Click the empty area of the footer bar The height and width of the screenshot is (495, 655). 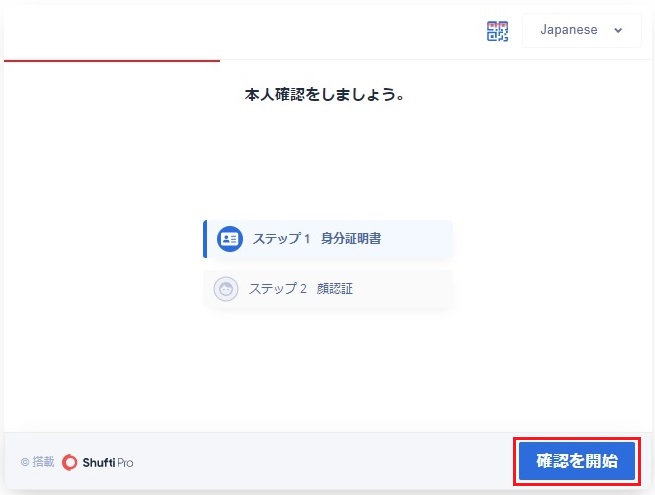[320, 462]
